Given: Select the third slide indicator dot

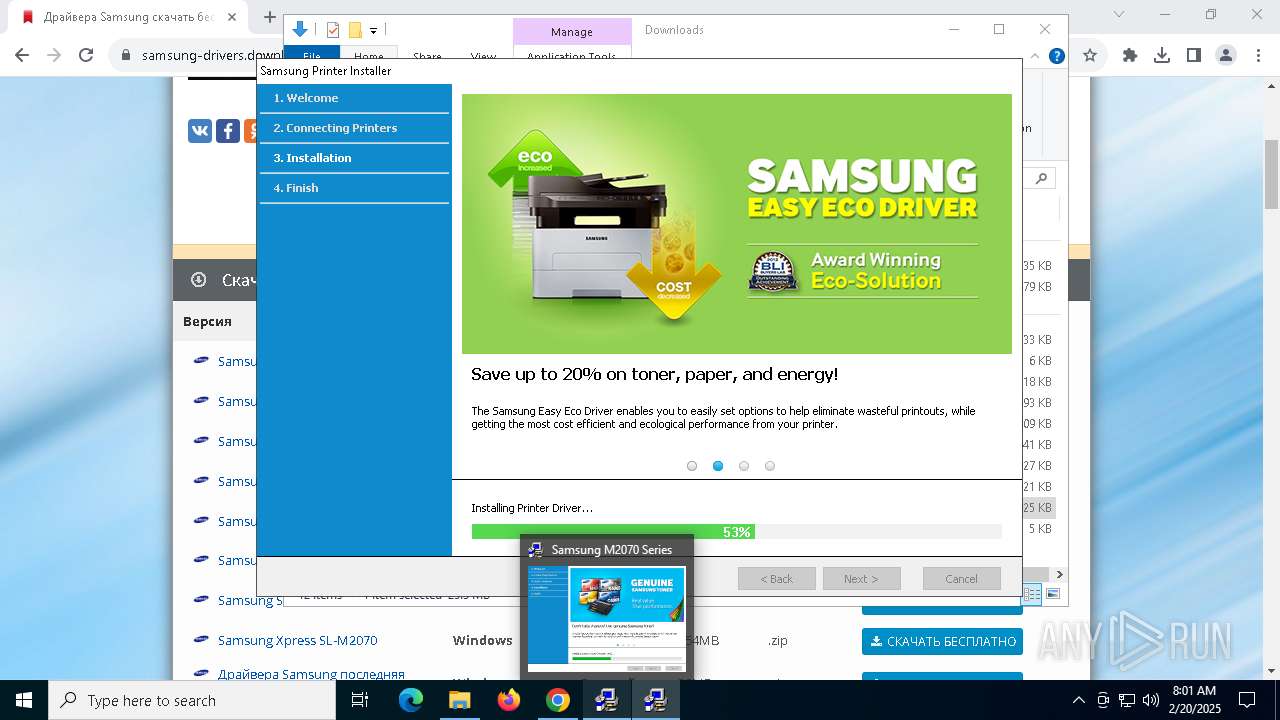Looking at the screenshot, I should [x=744, y=466].
